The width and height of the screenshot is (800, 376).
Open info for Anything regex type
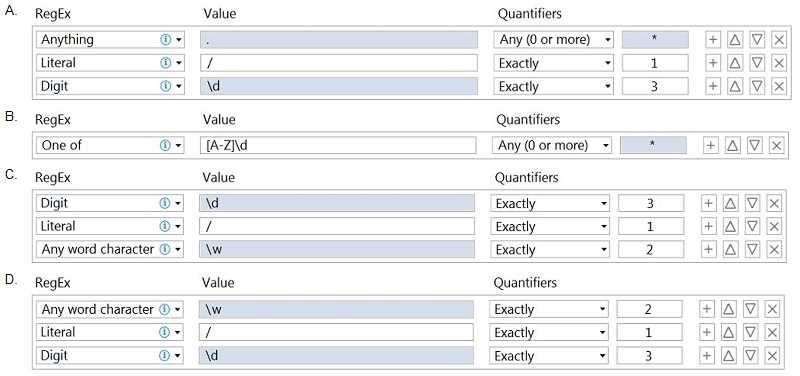pyautogui.click(x=165, y=40)
